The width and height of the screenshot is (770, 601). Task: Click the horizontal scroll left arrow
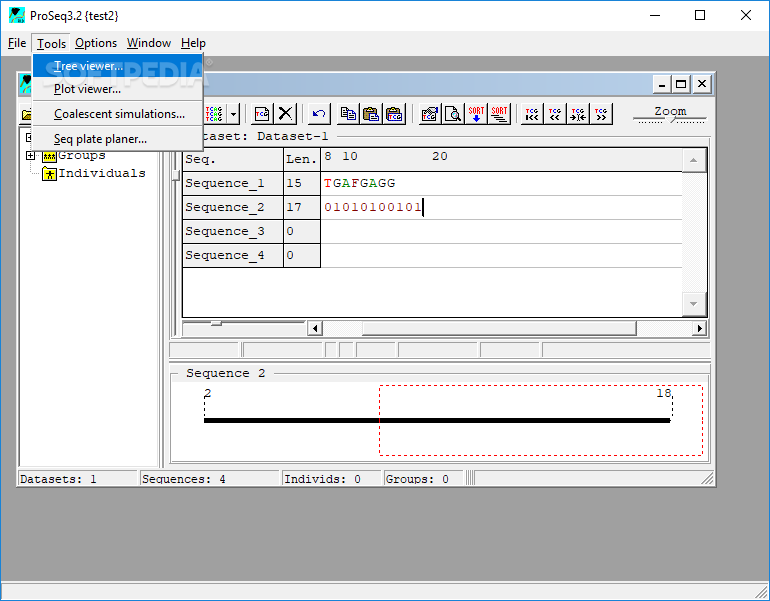315,328
